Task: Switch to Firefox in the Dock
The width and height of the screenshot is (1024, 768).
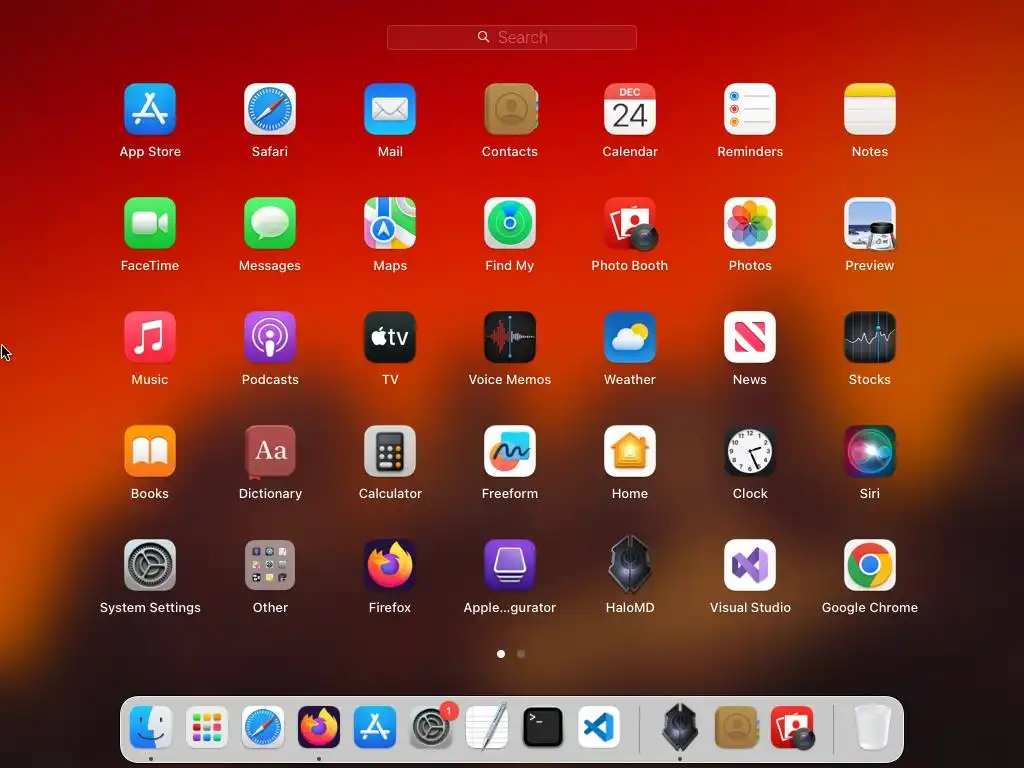Action: pos(319,727)
